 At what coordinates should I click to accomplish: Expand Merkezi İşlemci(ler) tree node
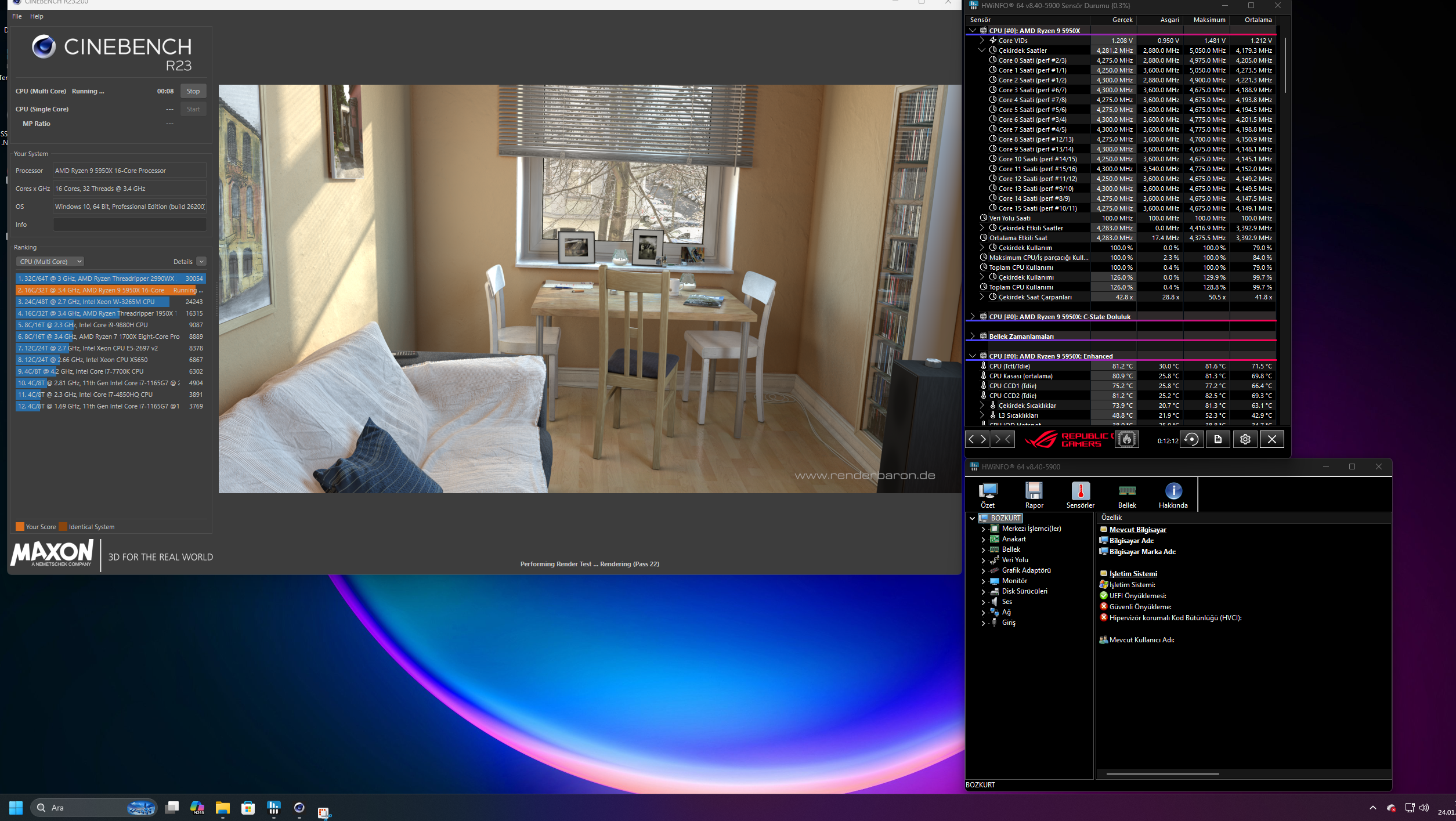(983, 529)
